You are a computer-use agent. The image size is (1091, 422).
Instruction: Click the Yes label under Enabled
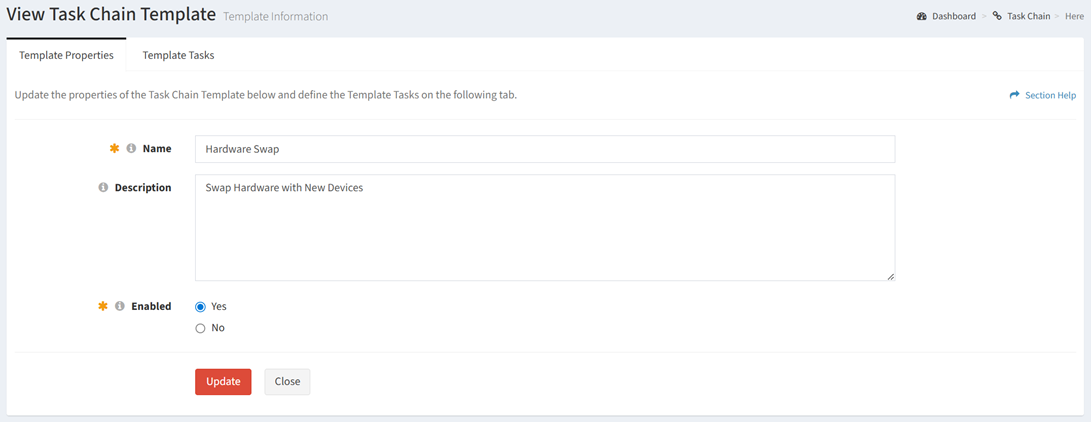pyautogui.click(x=218, y=306)
